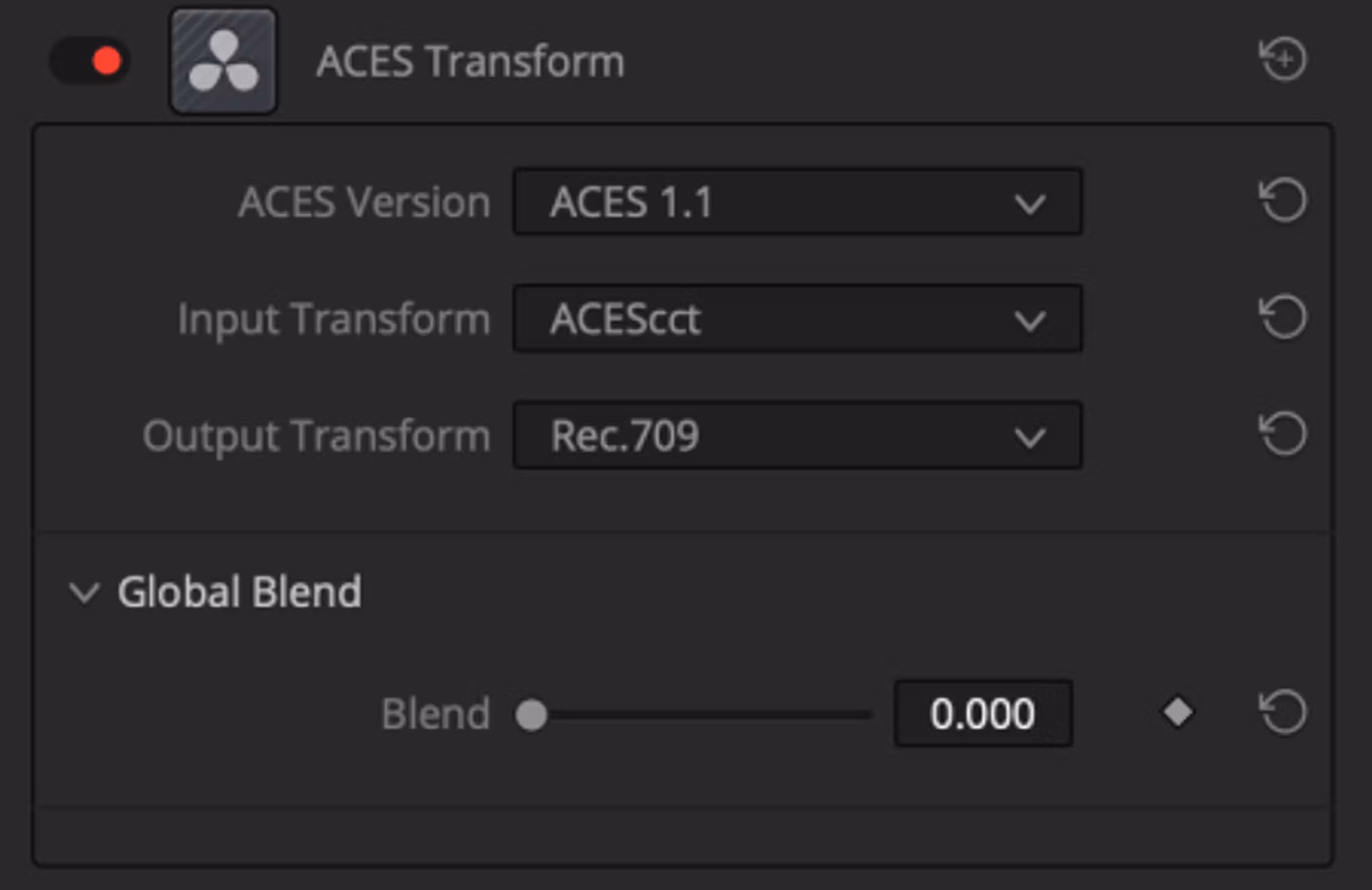
Task: Click the middle of the Blend slider track
Action: tap(694, 715)
